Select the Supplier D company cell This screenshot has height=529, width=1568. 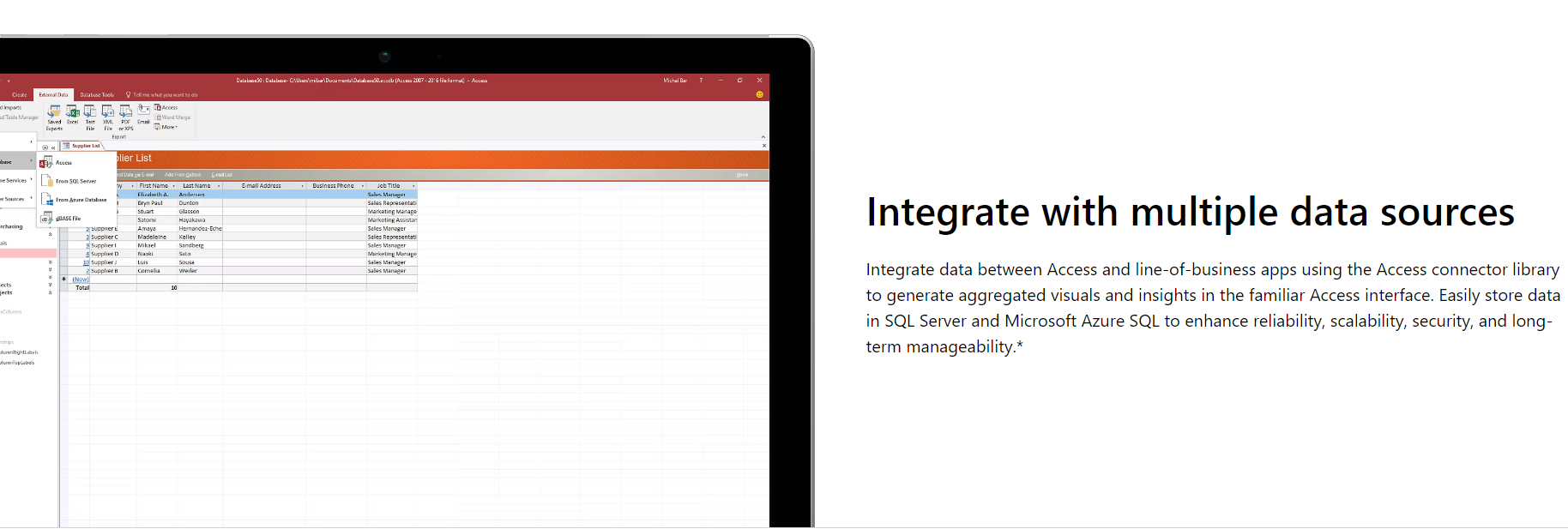[112, 254]
